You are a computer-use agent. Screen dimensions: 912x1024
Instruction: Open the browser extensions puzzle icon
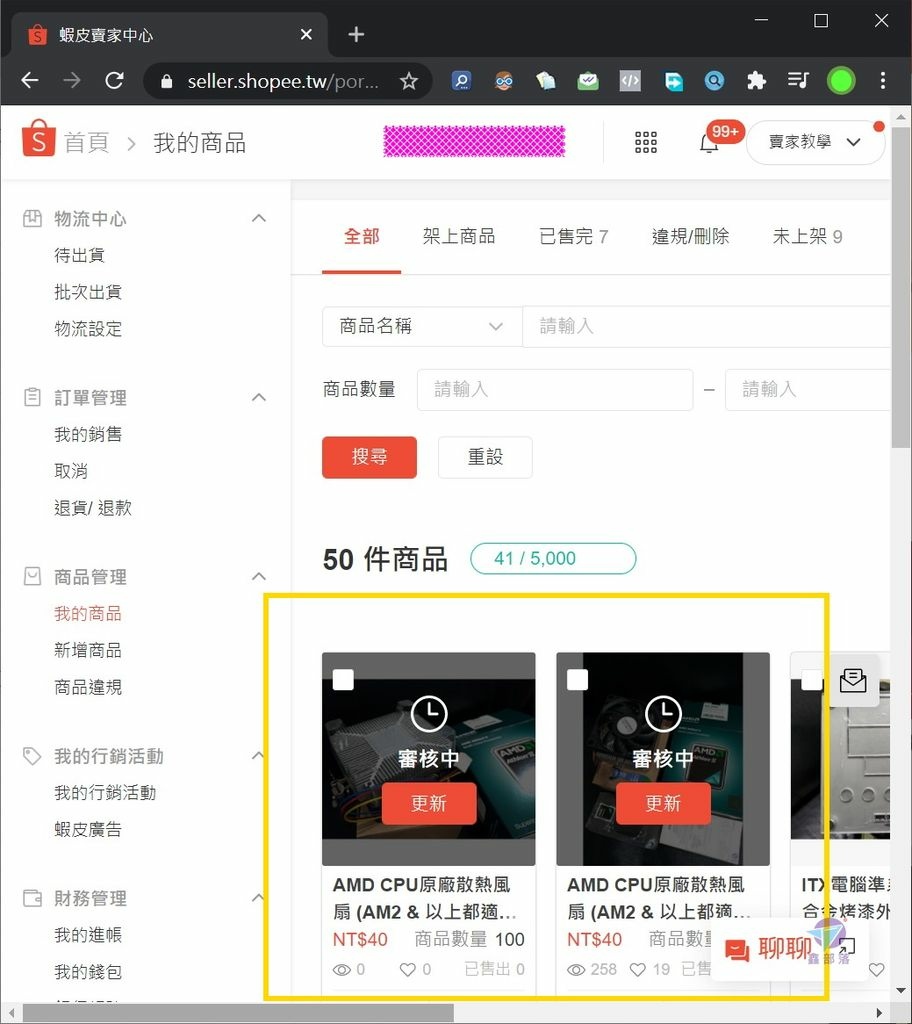click(756, 81)
